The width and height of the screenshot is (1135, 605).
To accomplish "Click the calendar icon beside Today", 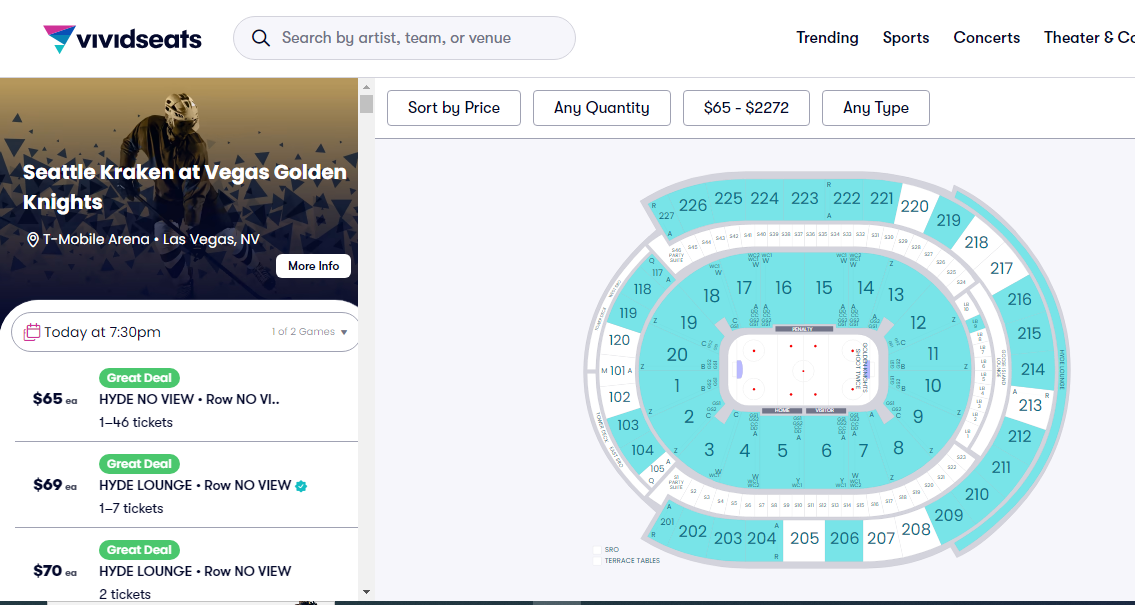I will click(x=32, y=332).
